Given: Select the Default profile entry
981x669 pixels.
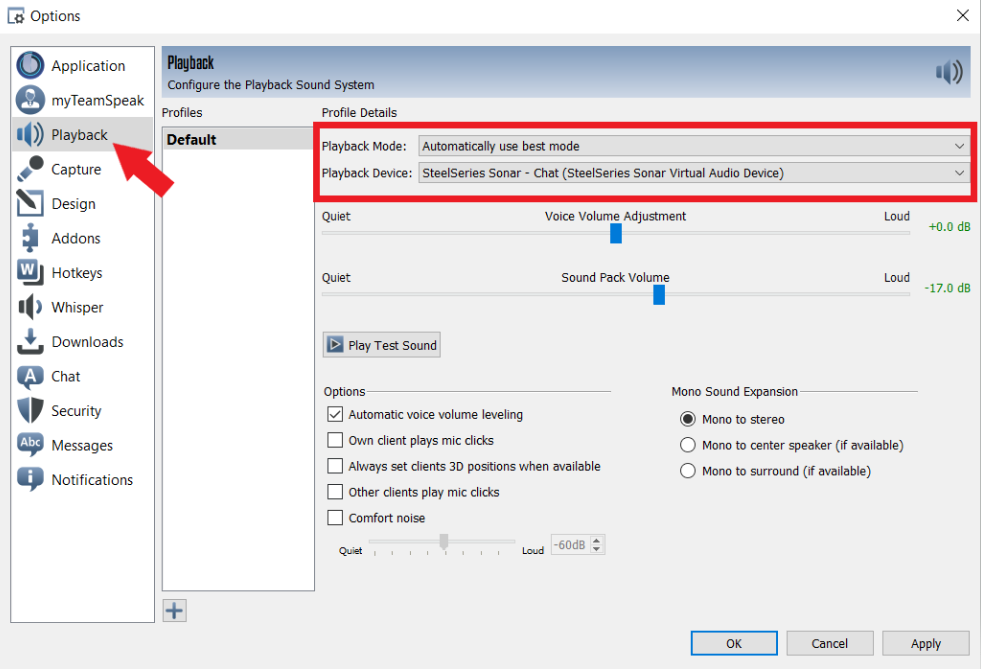Looking at the screenshot, I should click(x=238, y=139).
